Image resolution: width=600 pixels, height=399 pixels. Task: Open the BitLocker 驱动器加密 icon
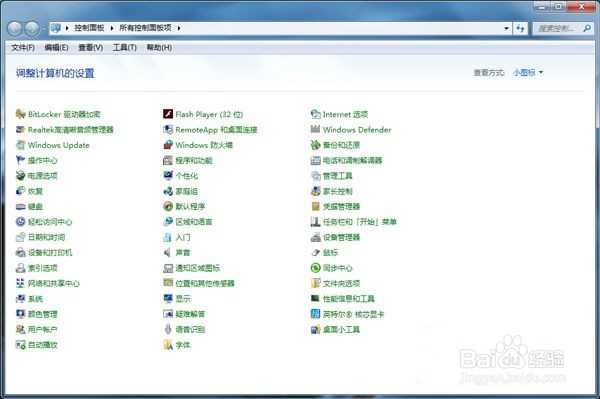tap(20, 114)
